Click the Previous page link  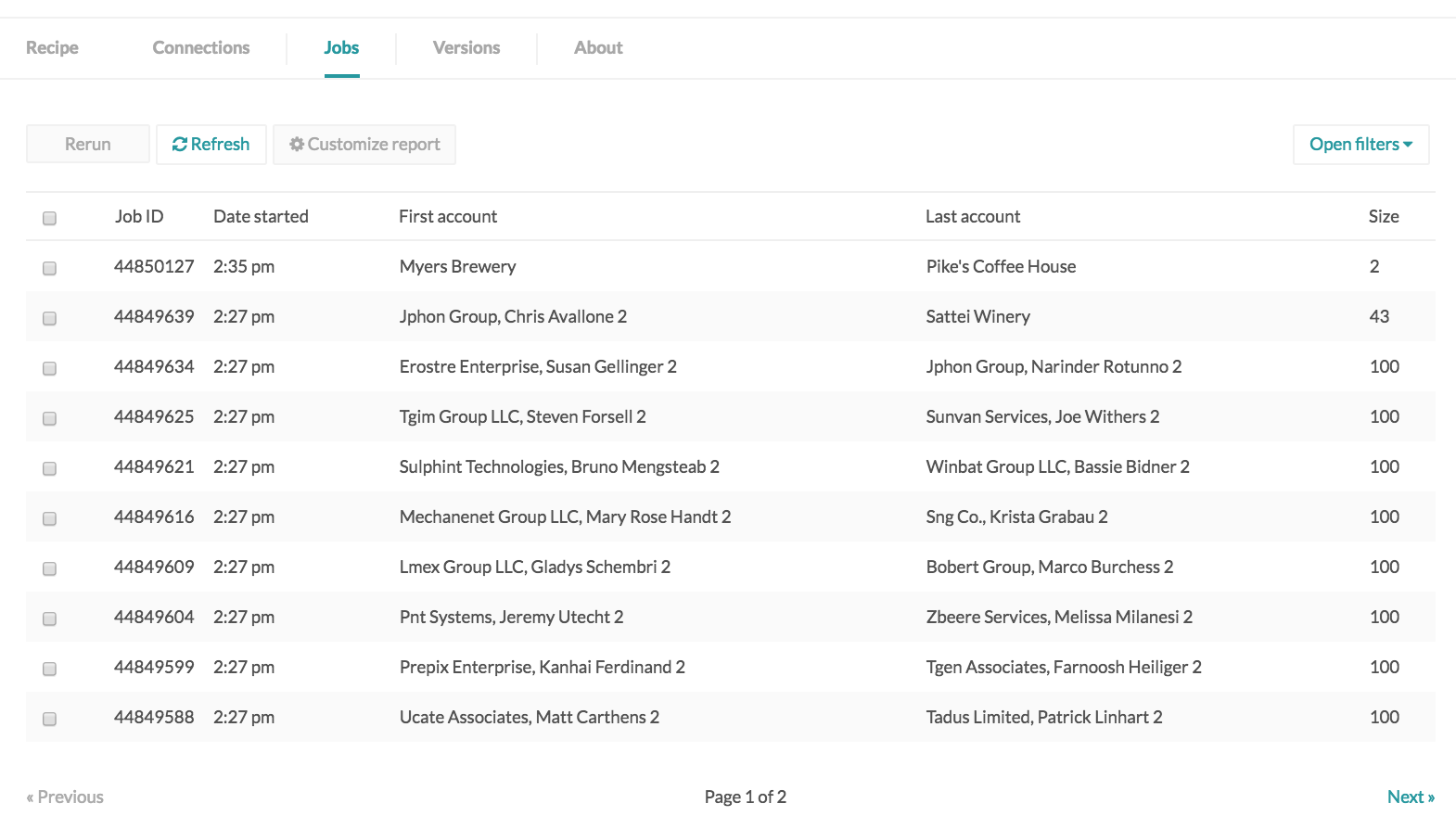pyautogui.click(x=65, y=797)
